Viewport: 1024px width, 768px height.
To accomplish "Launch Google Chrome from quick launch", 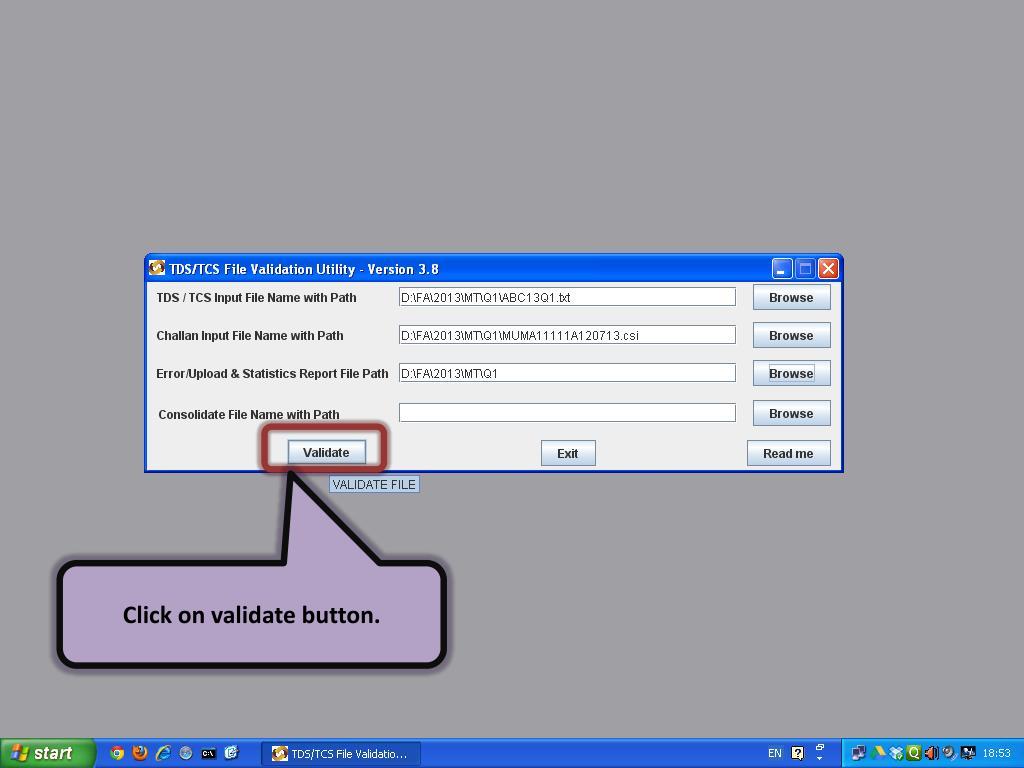I will tap(117, 753).
